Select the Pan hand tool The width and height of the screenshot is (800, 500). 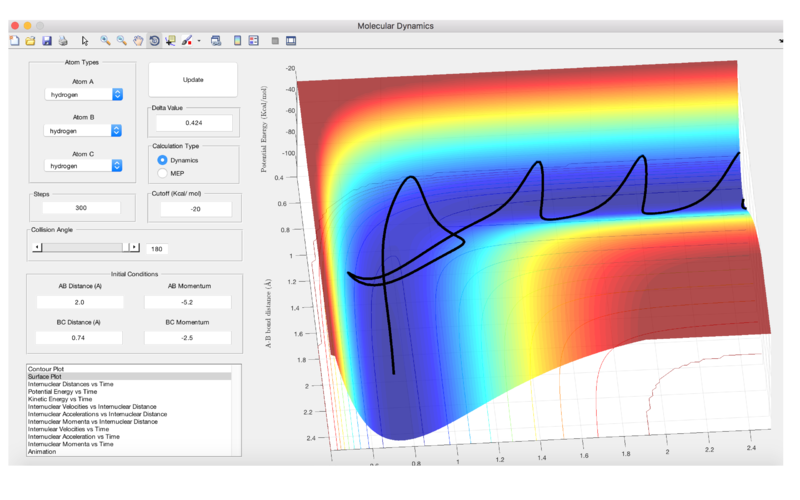point(138,41)
